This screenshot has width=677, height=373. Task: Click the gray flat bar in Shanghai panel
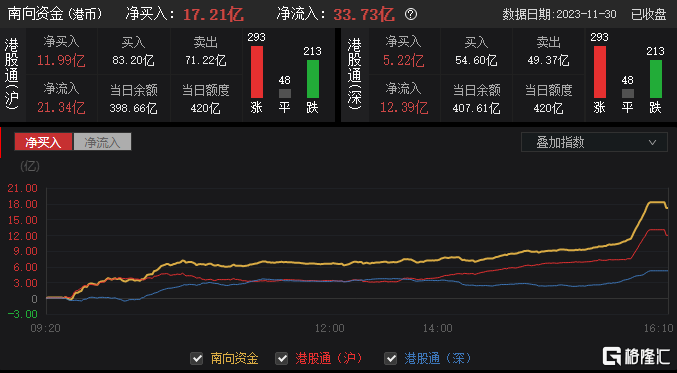(x=285, y=94)
